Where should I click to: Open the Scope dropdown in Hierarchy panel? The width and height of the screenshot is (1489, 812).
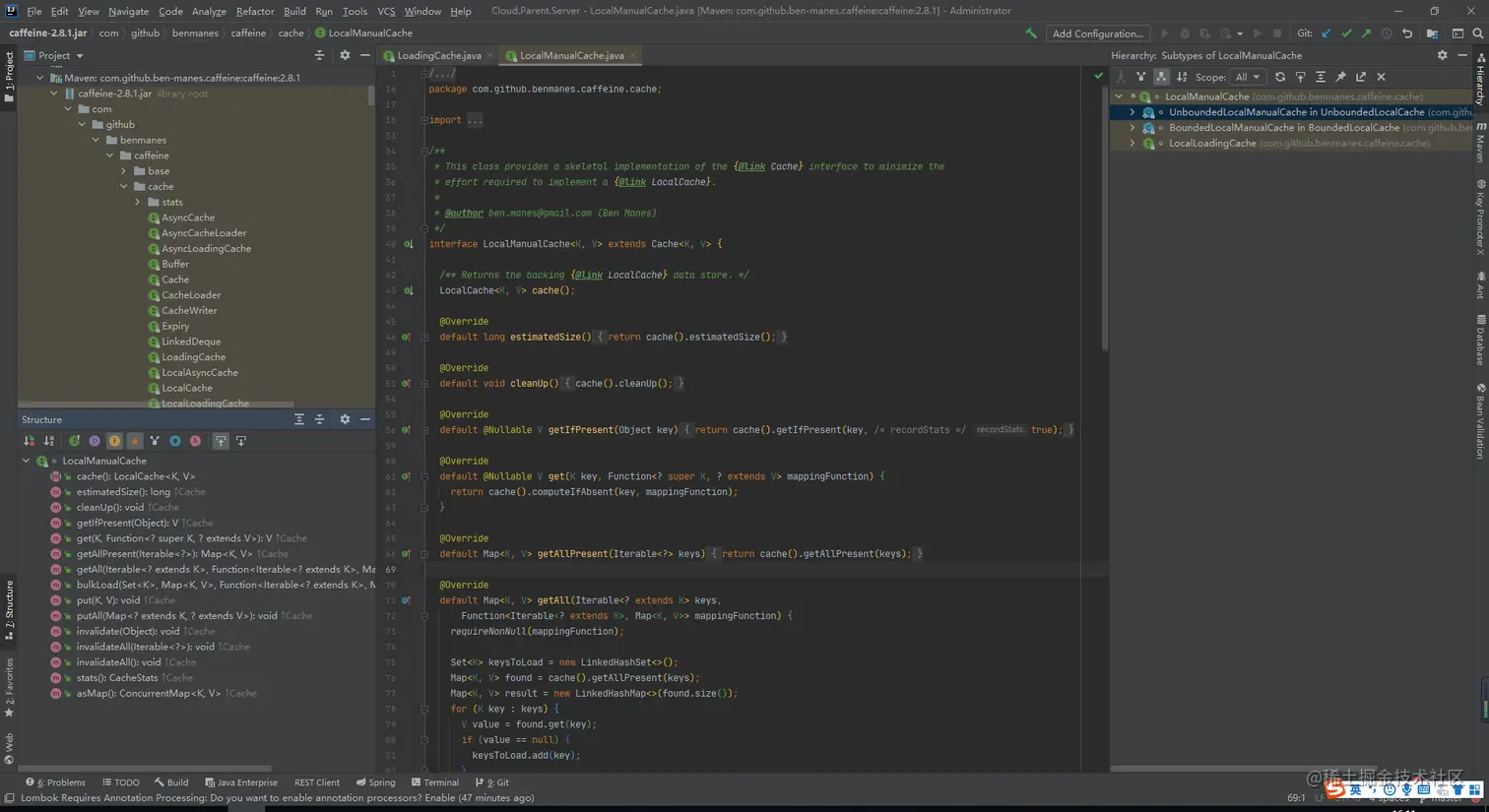[1247, 77]
